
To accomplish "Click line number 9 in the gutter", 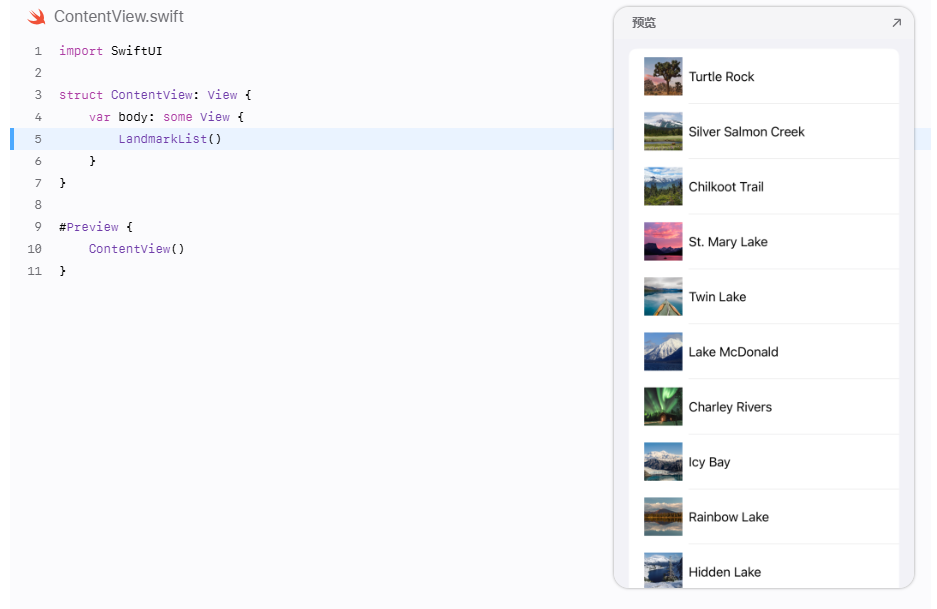I will [38, 227].
